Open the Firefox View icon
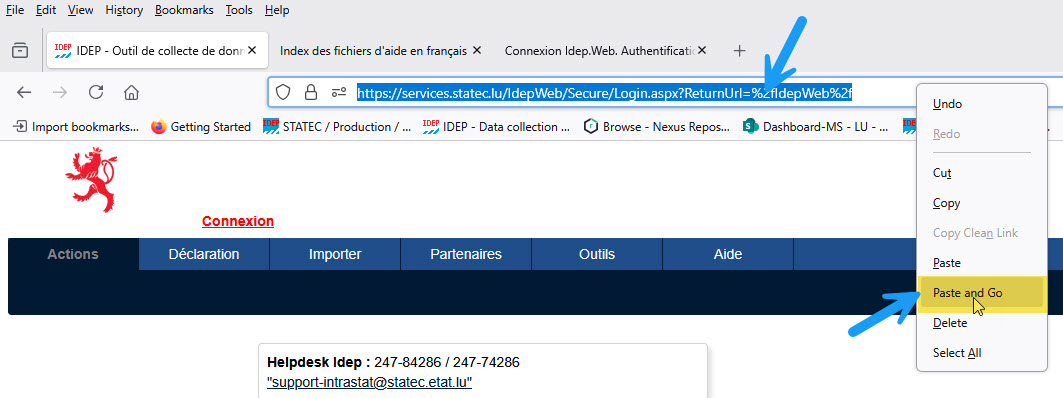Viewport: 1063px width, 398px height. tap(20, 50)
